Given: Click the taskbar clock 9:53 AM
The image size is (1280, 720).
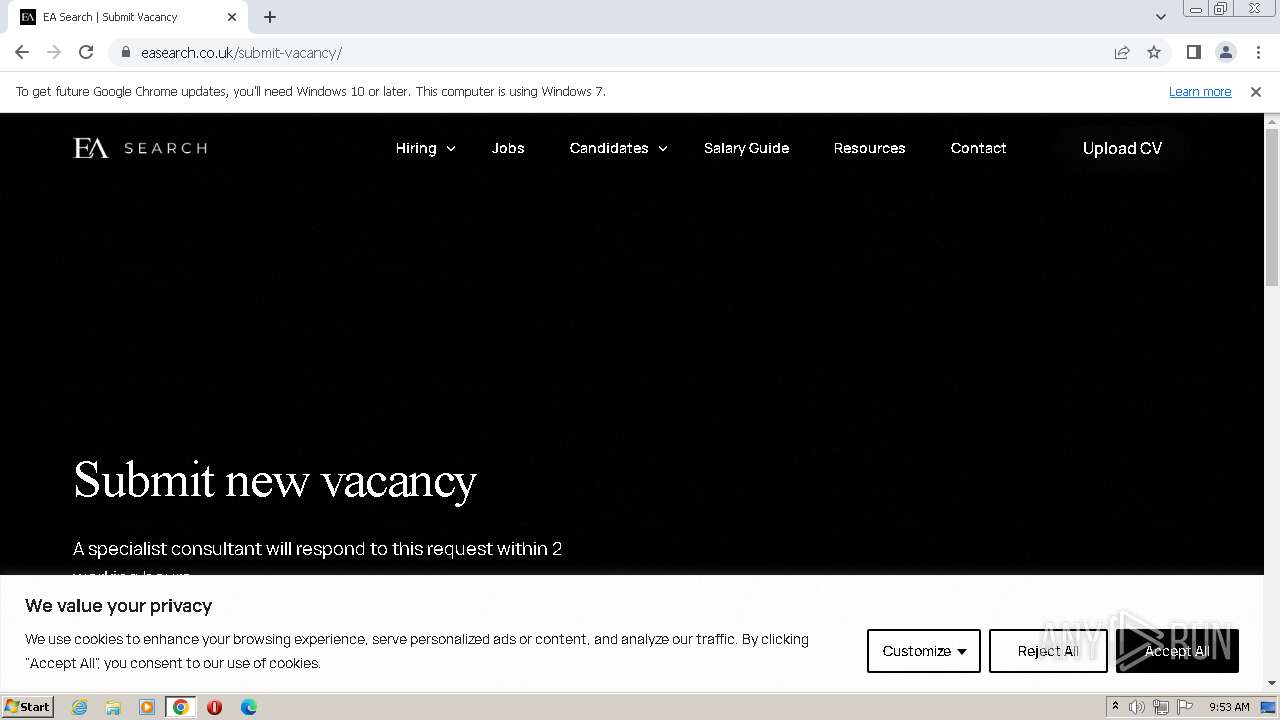Looking at the screenshot, I should click(1229, 707).
